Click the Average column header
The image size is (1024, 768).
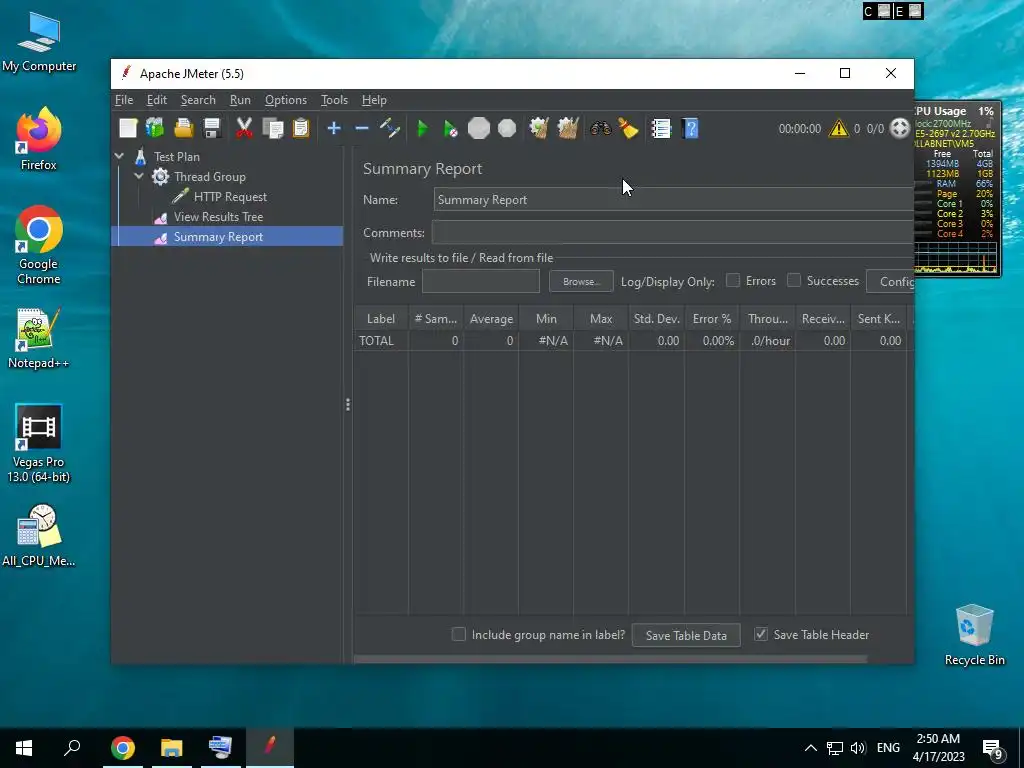(491, 319)
